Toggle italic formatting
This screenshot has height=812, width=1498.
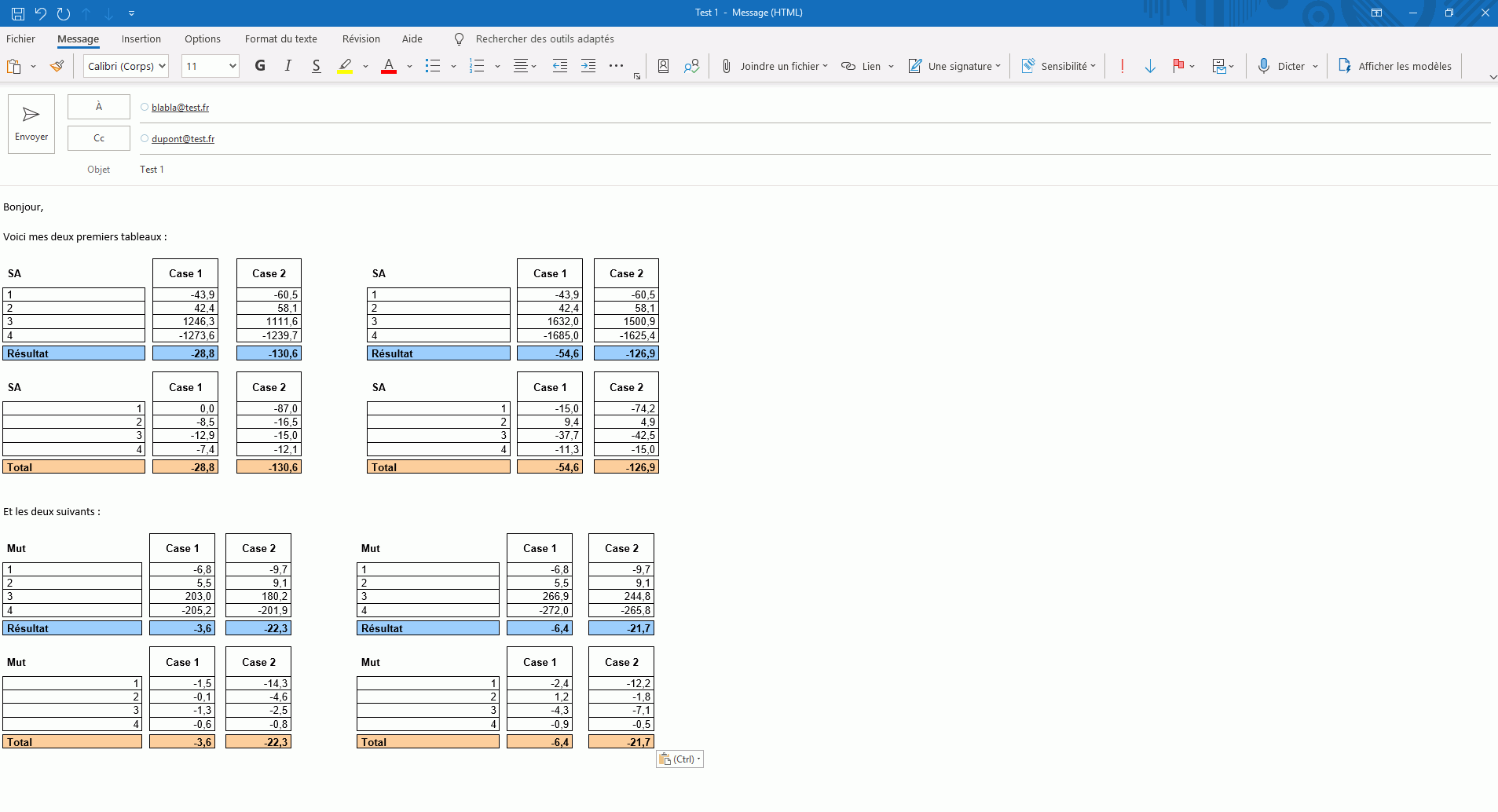click(x=288, y=66)
